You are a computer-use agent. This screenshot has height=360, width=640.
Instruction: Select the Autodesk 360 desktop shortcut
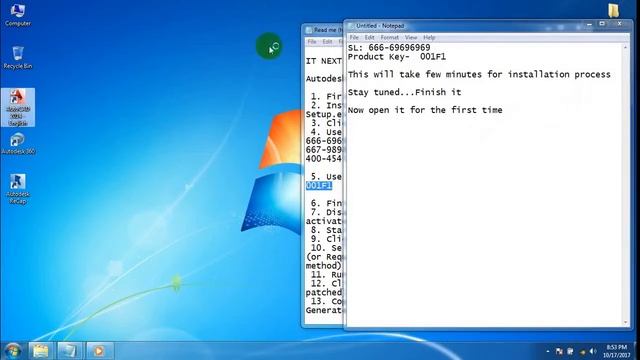pos(18,144)
